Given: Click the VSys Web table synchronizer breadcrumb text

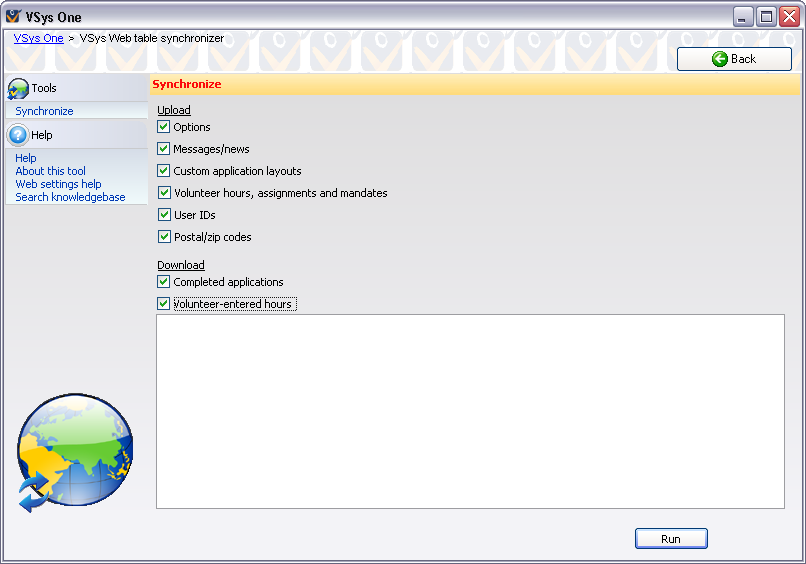Looking at the screenshot, I should [x=152, y=38].
